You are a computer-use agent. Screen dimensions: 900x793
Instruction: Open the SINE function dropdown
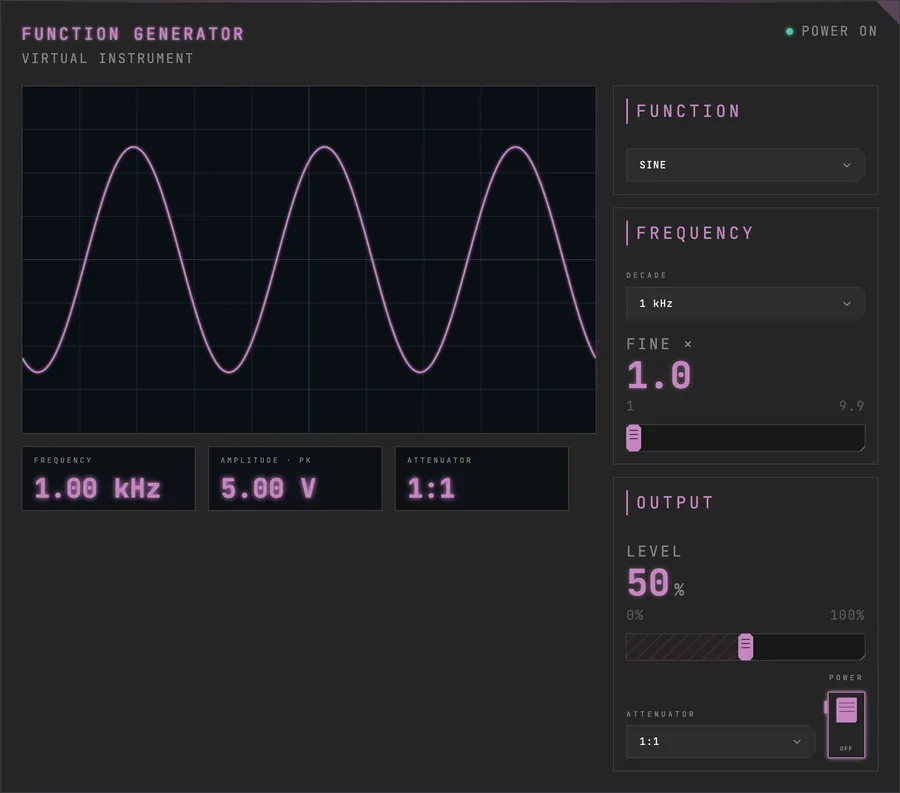point(745,165)
